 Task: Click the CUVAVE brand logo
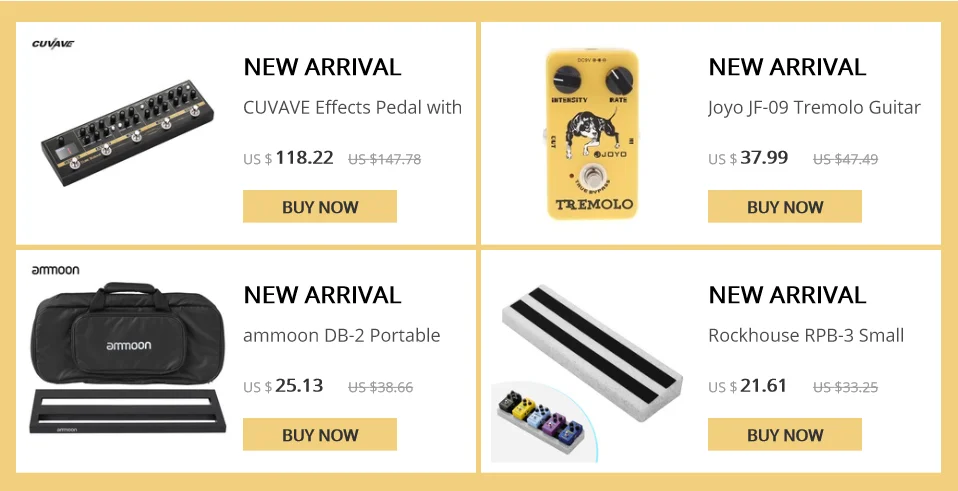coord(53,44)
